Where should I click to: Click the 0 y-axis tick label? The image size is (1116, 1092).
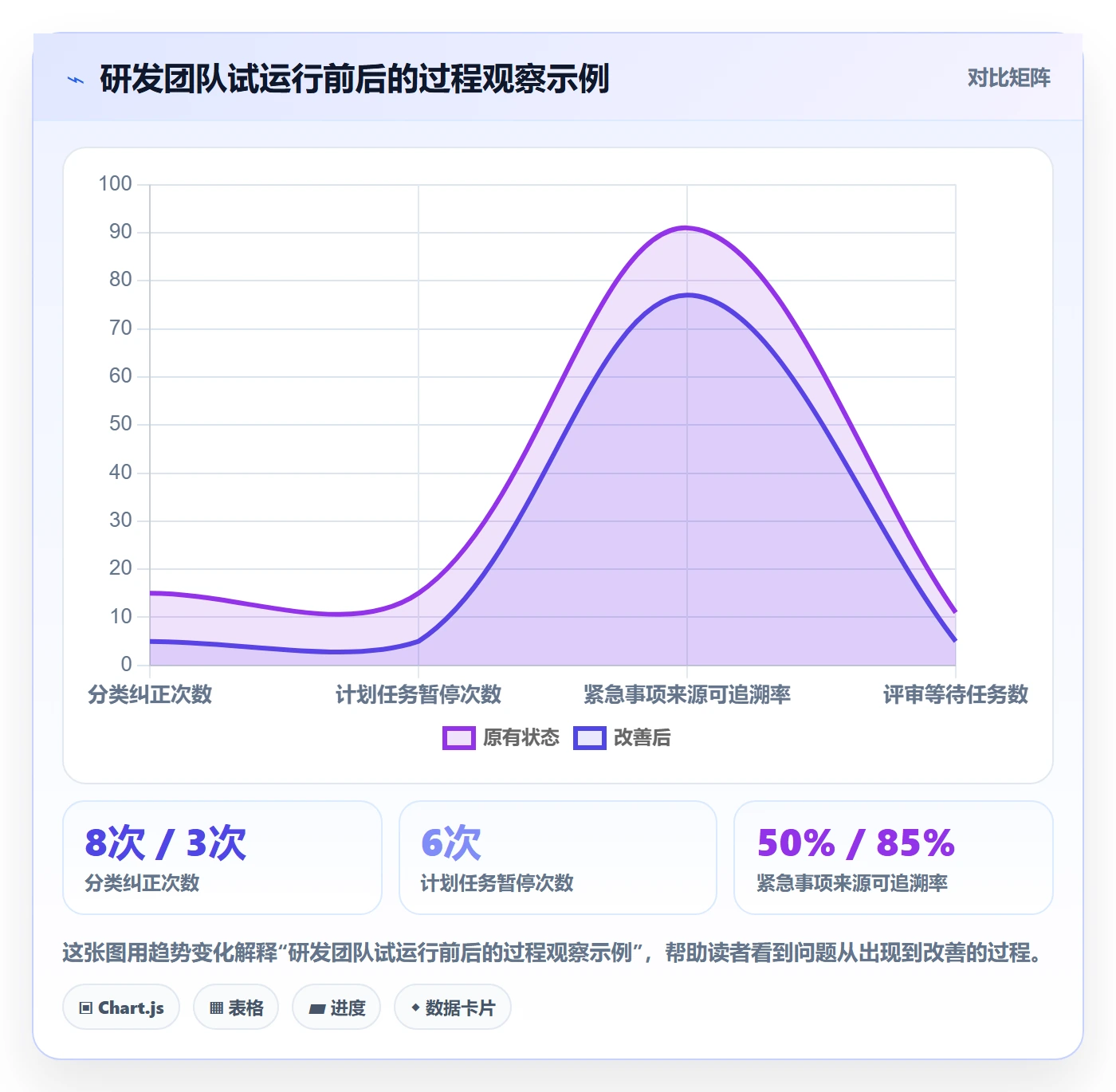click(126, 665)
